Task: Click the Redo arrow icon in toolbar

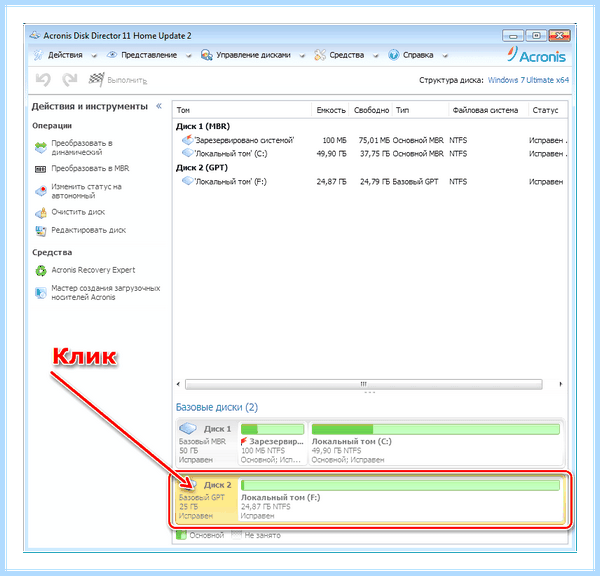Action: tap(70, 80)
